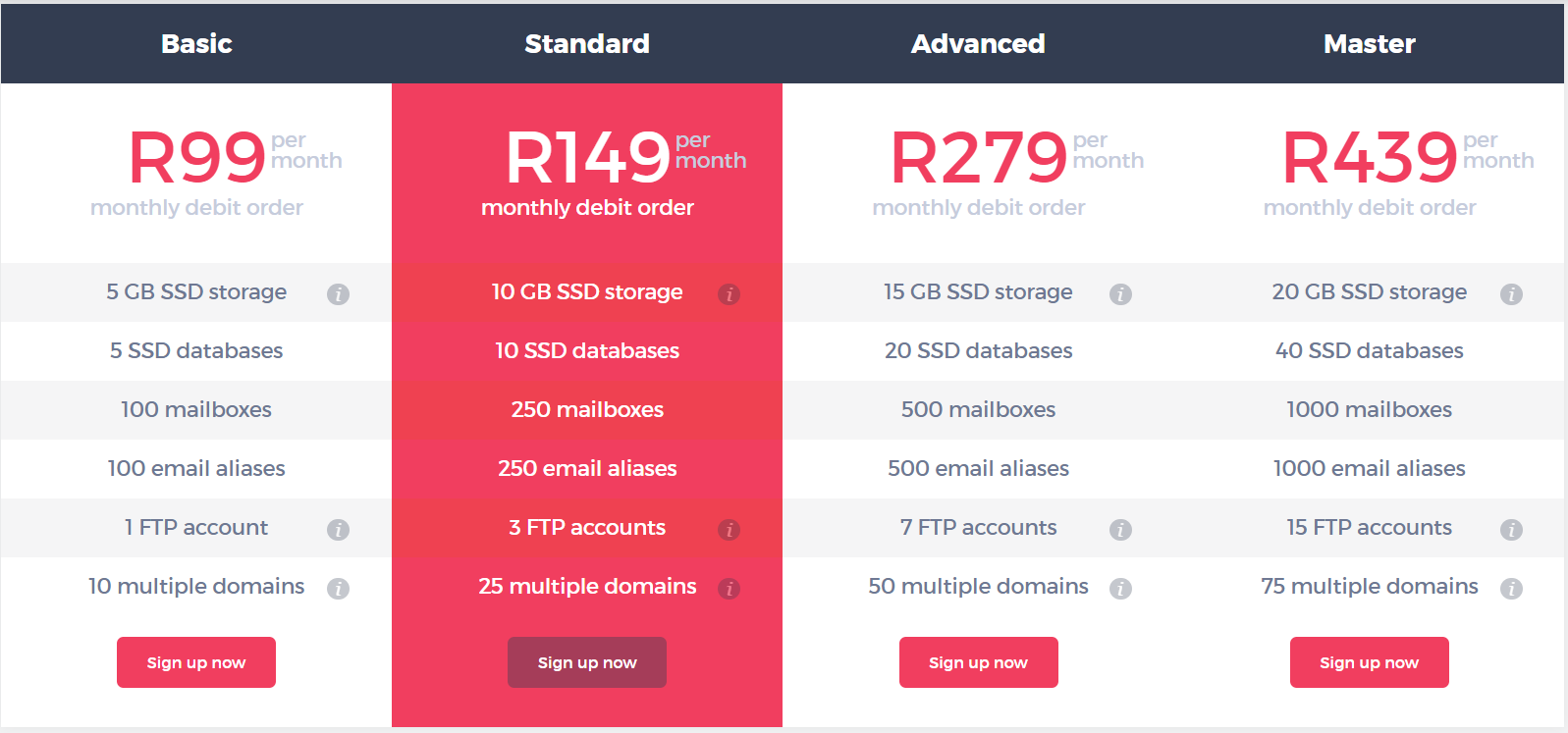Image resolution: width=1568 pixels, height=733 pixels.
Task: Sign up for the Master R439 plan
Action: (x=1369, y=662)
